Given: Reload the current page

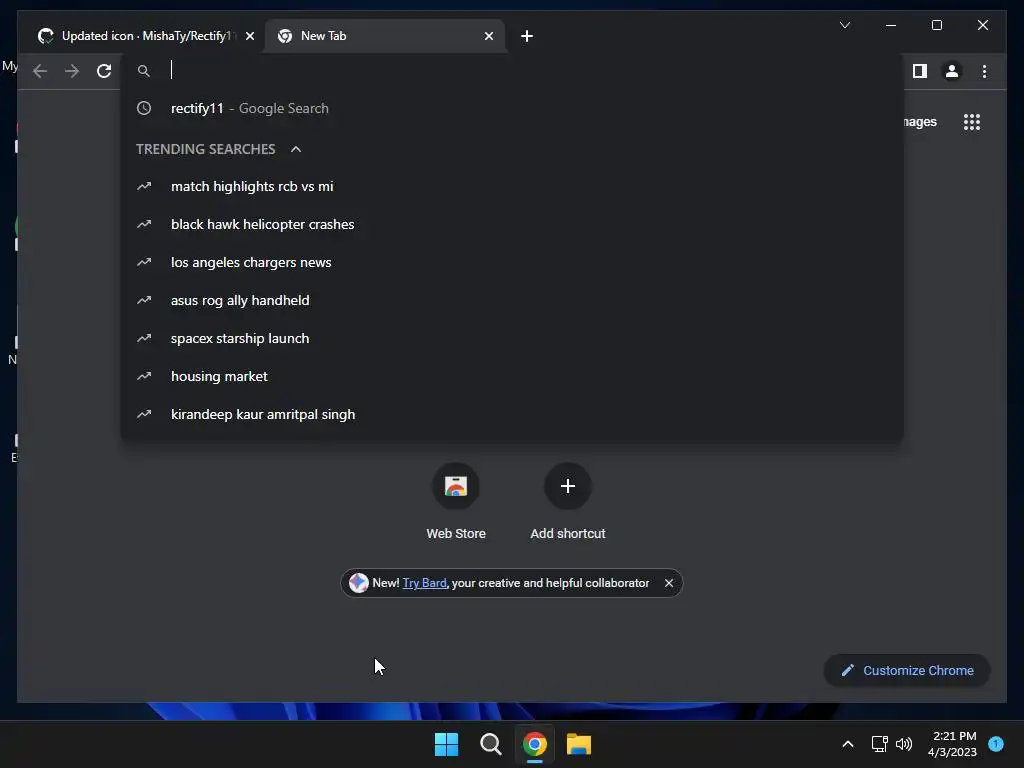Looking at the screenshot, I should [104, 71].
